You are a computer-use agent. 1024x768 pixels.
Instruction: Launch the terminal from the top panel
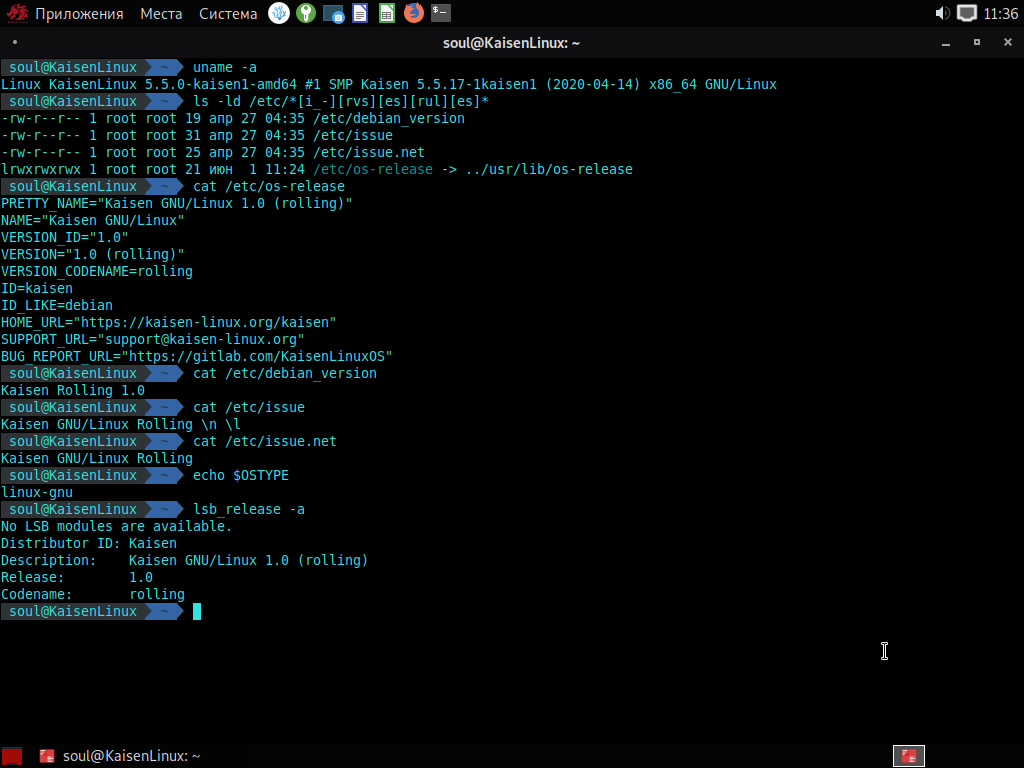[441, 12]
